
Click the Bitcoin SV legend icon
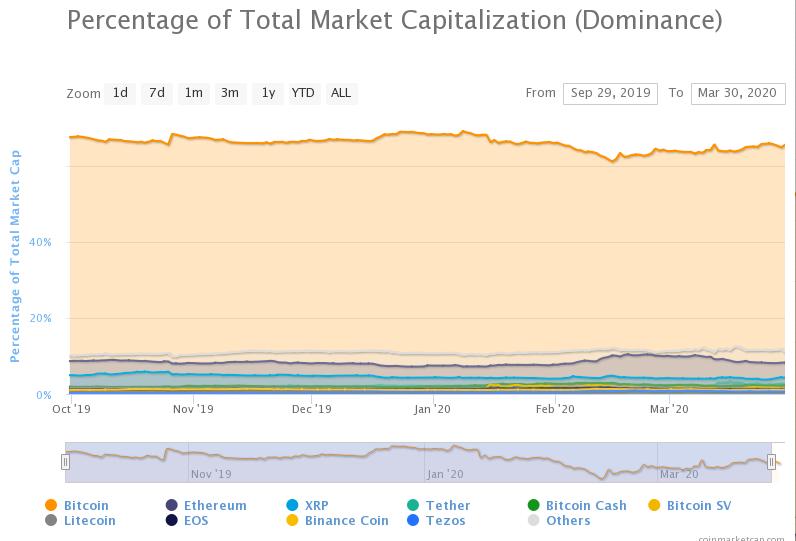click(654, 505)
